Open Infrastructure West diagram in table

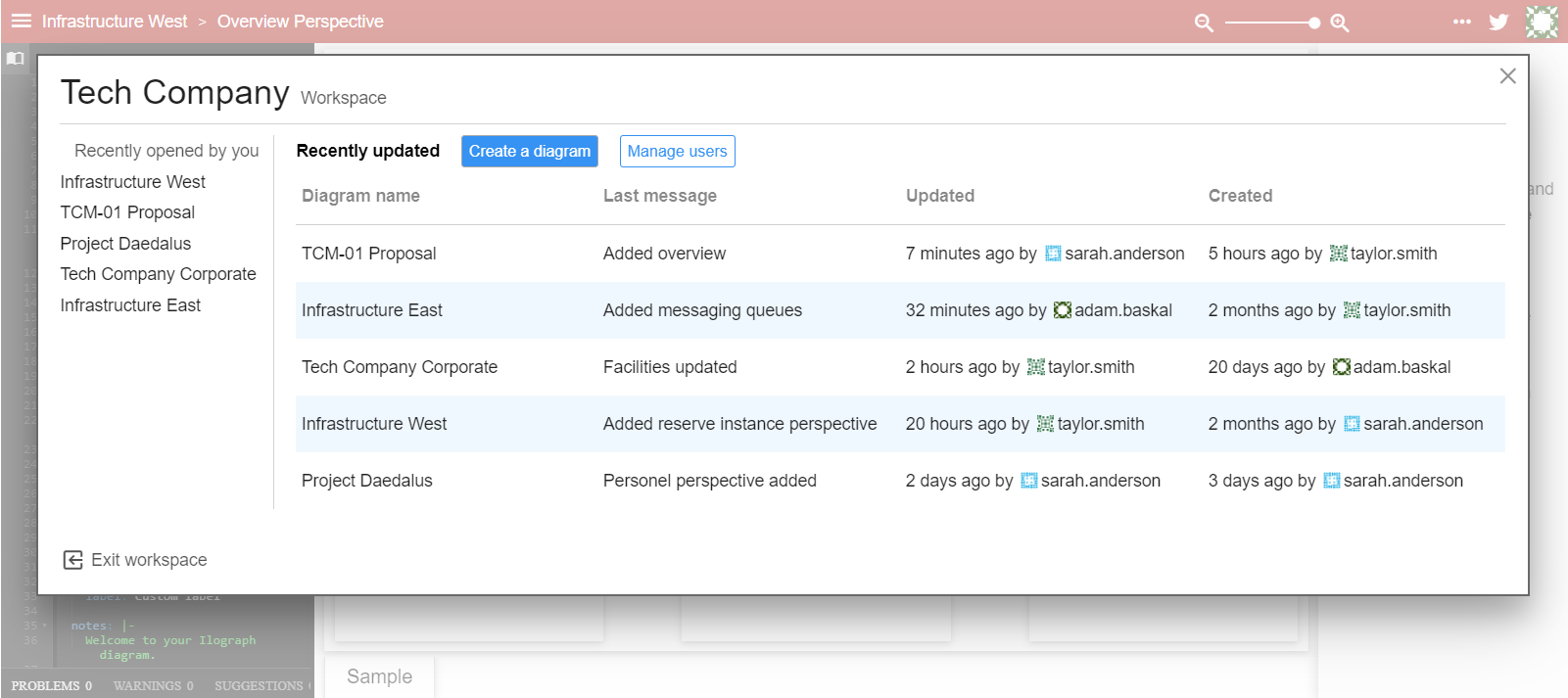pyautogui.click(x=374, y=424)
